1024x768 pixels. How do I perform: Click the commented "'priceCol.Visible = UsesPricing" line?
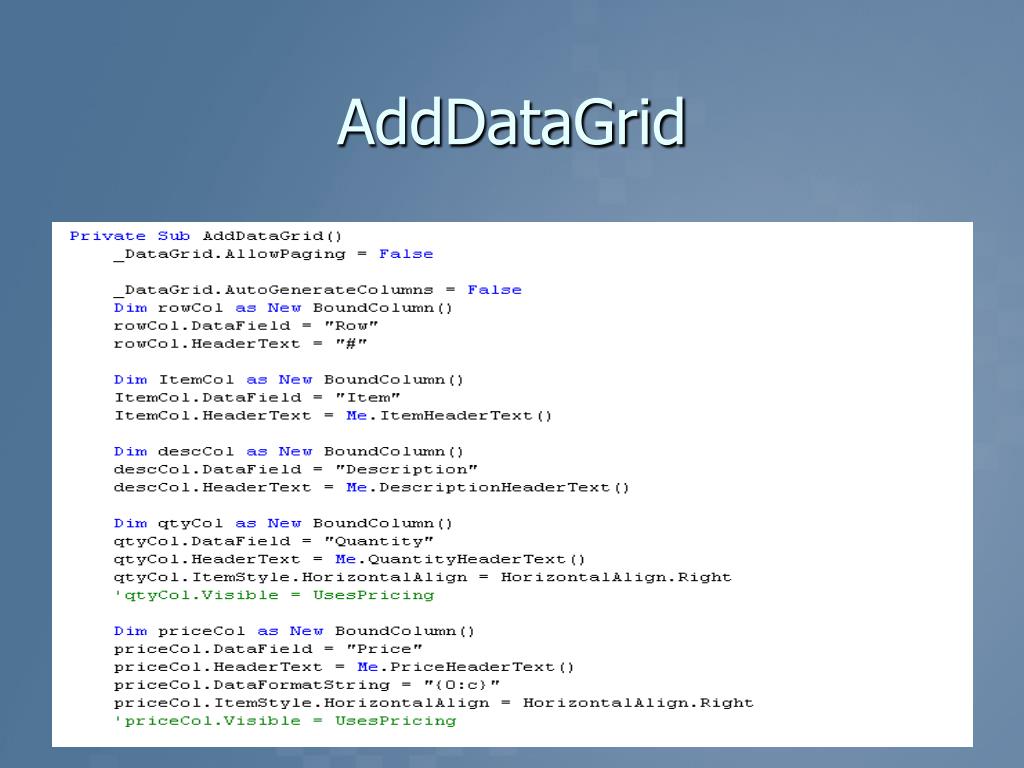[x=285, y=721]
